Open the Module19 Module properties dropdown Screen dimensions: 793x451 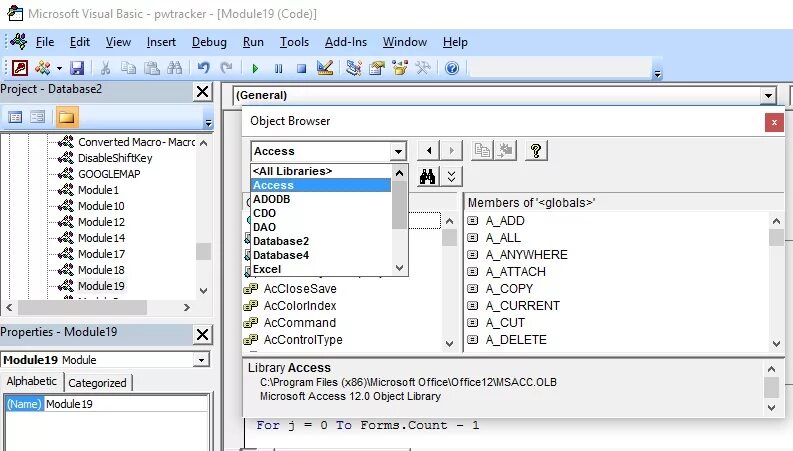[x=201, y=360]
